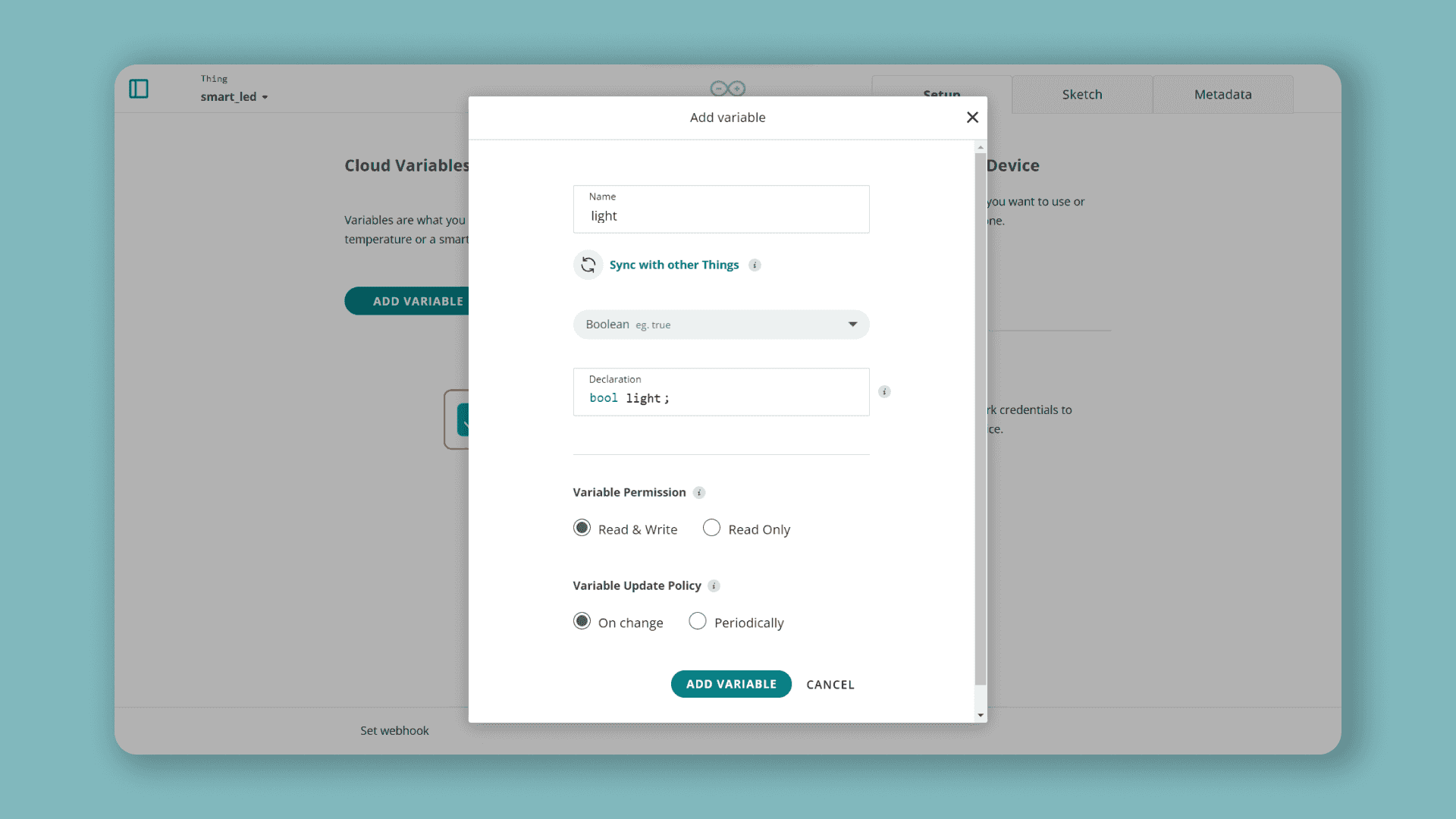Switch to the Sketch tab
Viewport: 1456px width, 819px height.
[x=1081, y=95]
